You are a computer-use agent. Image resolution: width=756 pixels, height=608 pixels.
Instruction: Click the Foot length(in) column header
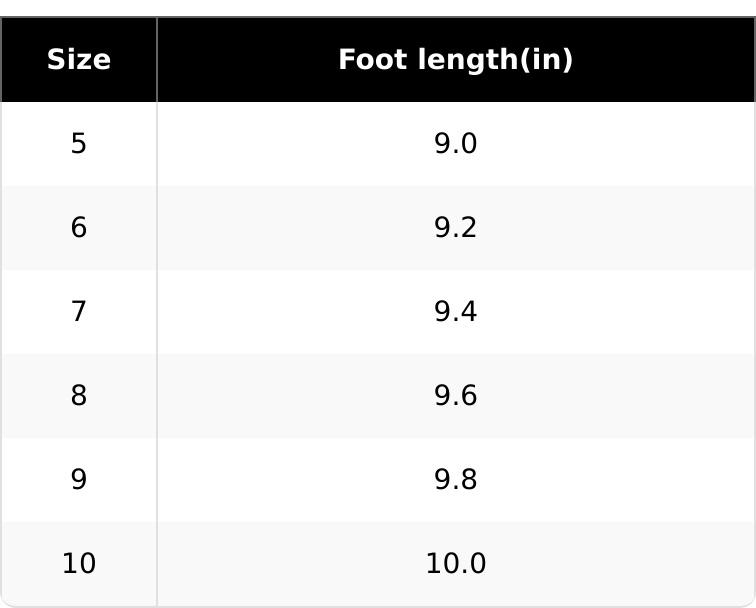click(x=456, y=59)
